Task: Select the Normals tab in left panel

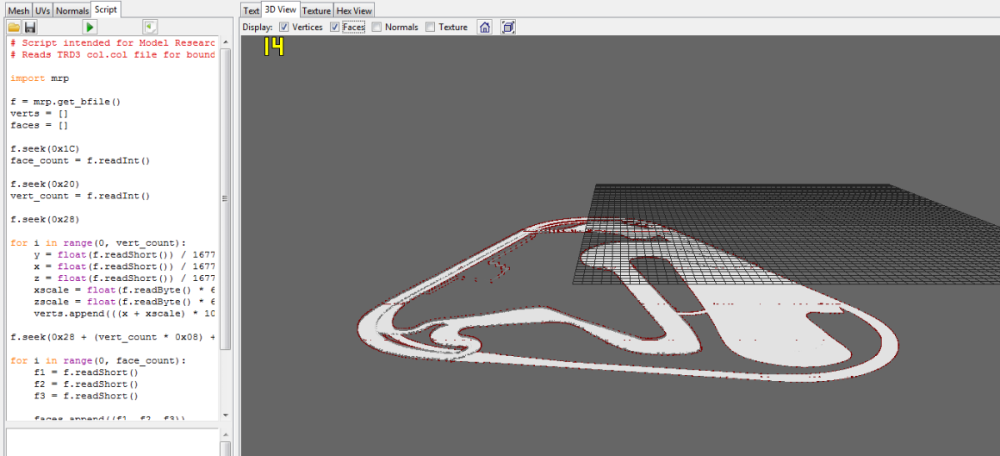Action: tap(73, 9)
